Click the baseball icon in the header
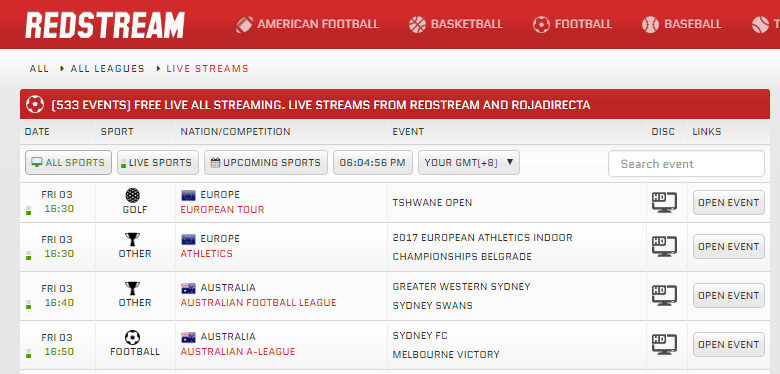Image resolution: width=780 pixels, height=374 pixels. point(650,24)
